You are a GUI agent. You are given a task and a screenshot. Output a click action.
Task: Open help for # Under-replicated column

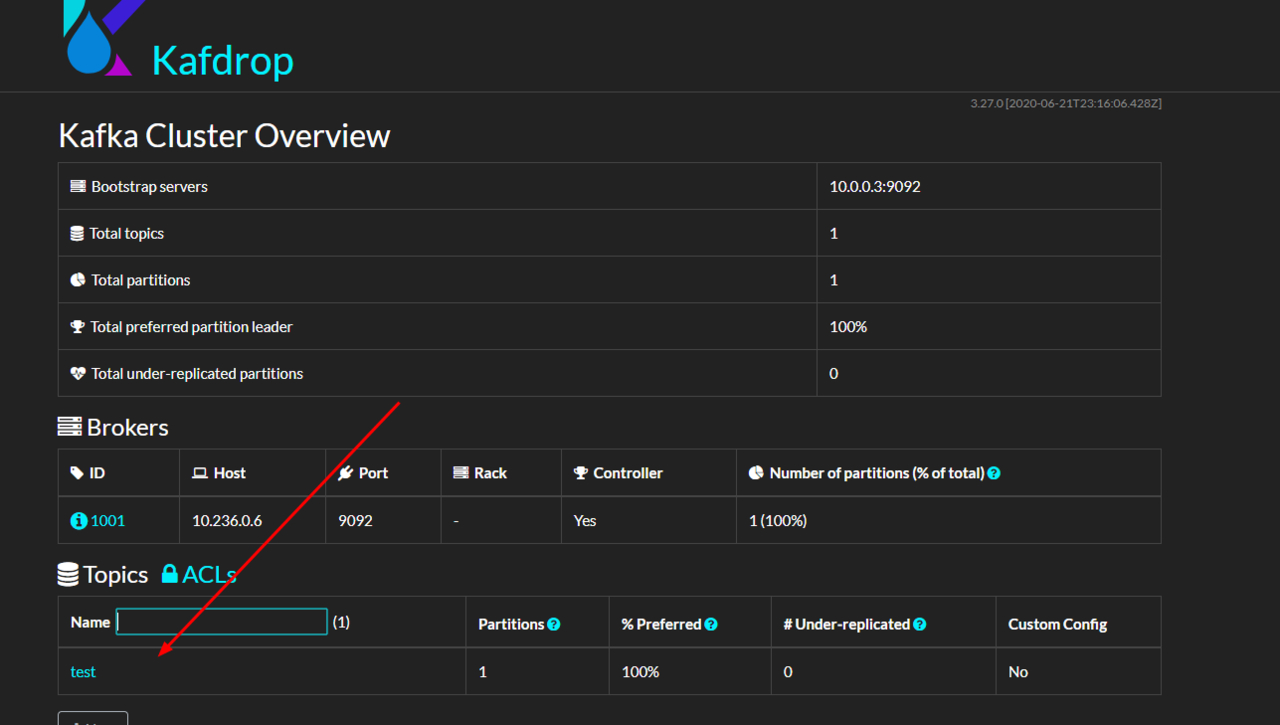point(920,624)
